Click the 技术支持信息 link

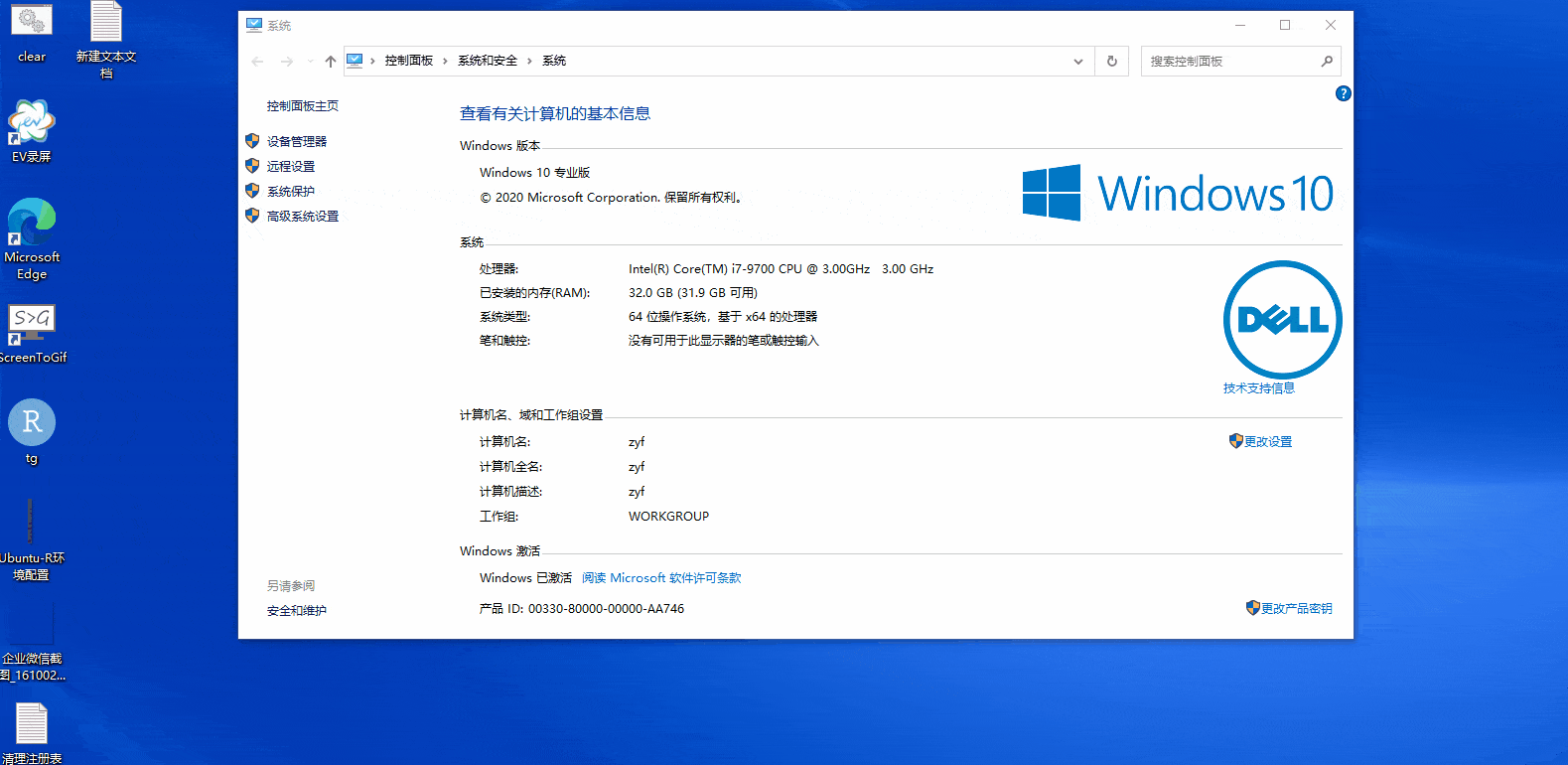1259,387
